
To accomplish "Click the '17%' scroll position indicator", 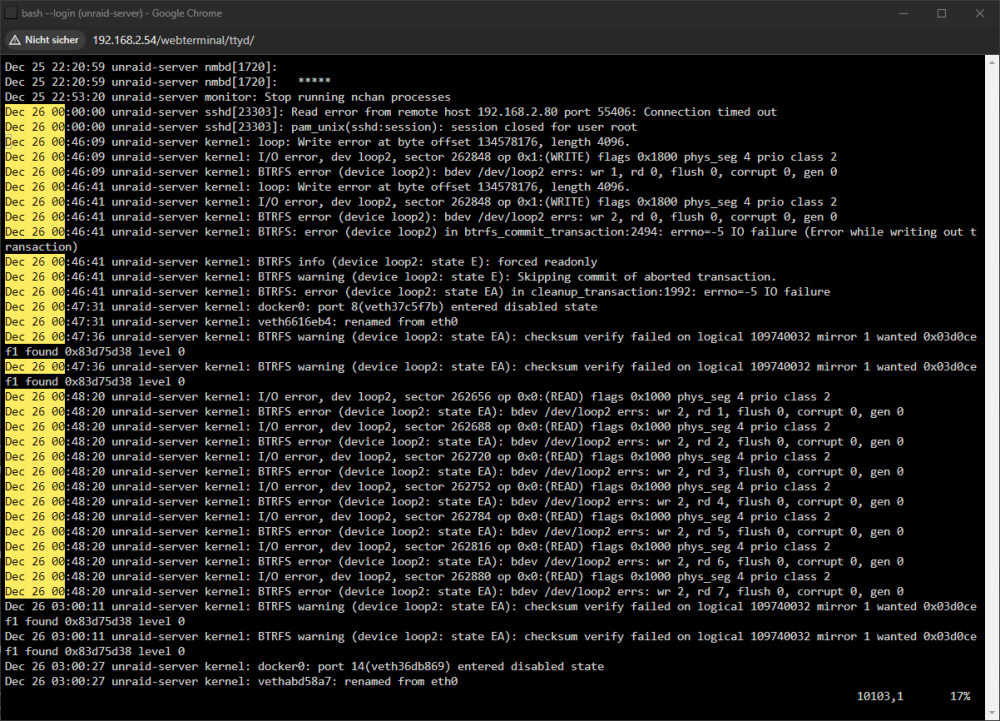I will coord(960,696).
